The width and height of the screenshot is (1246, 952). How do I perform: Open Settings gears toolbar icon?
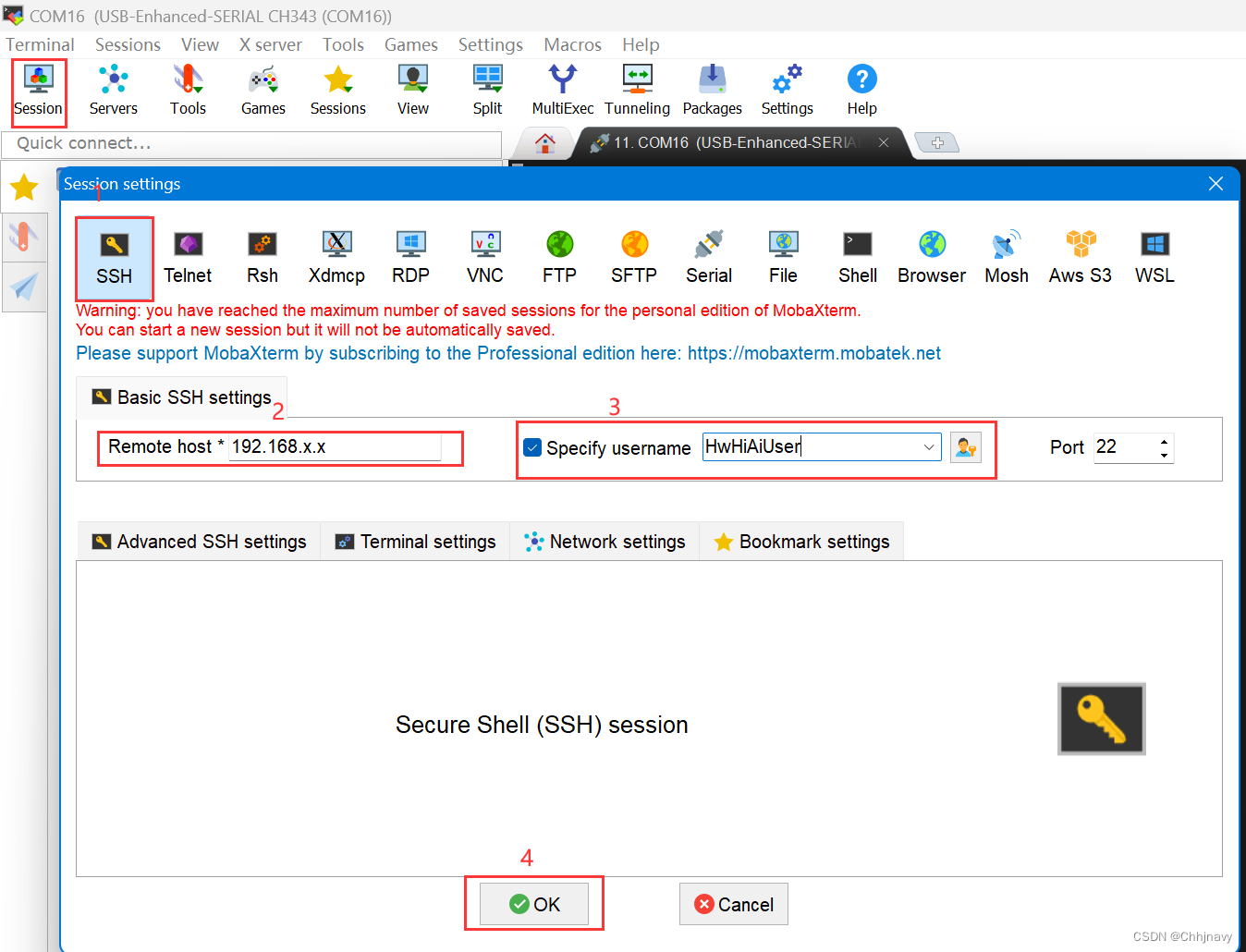coord(788,92)
